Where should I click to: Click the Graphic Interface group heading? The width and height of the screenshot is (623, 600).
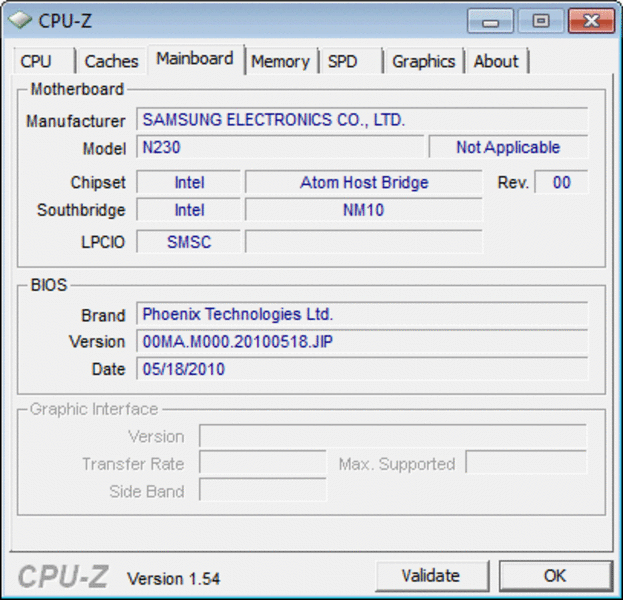click(x=94, y=409)
